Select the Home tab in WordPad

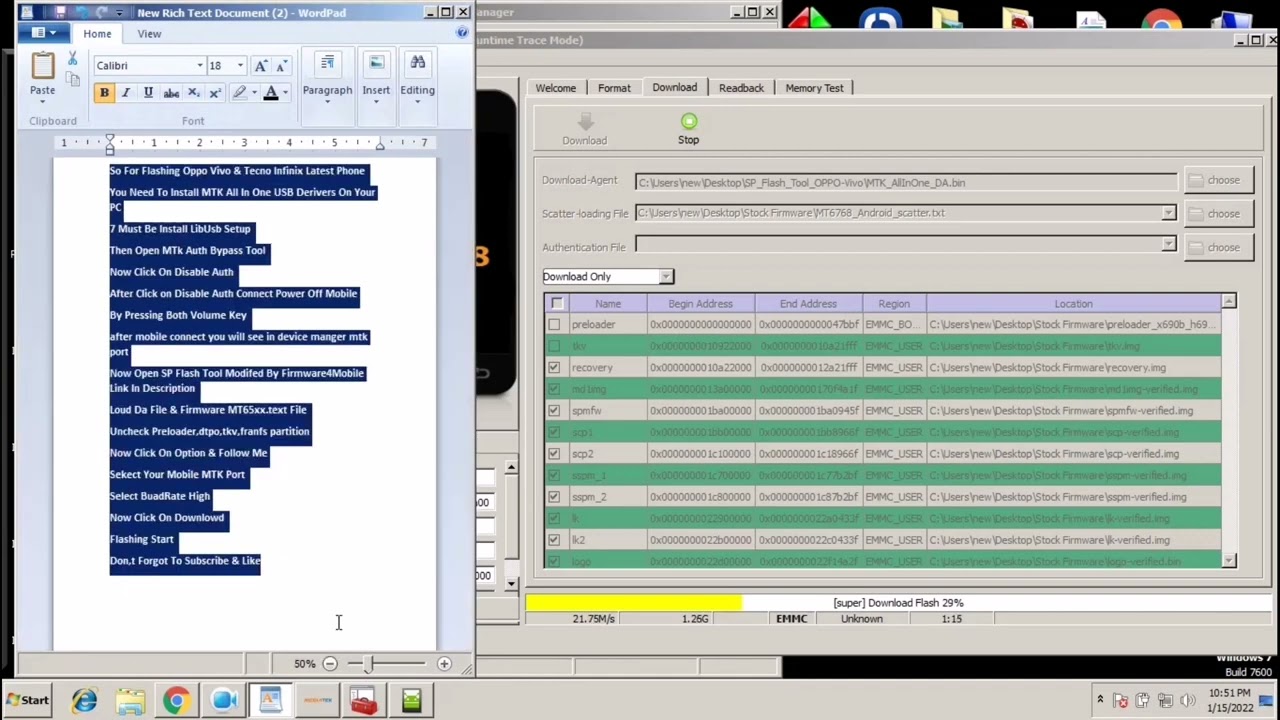point(97,34)
